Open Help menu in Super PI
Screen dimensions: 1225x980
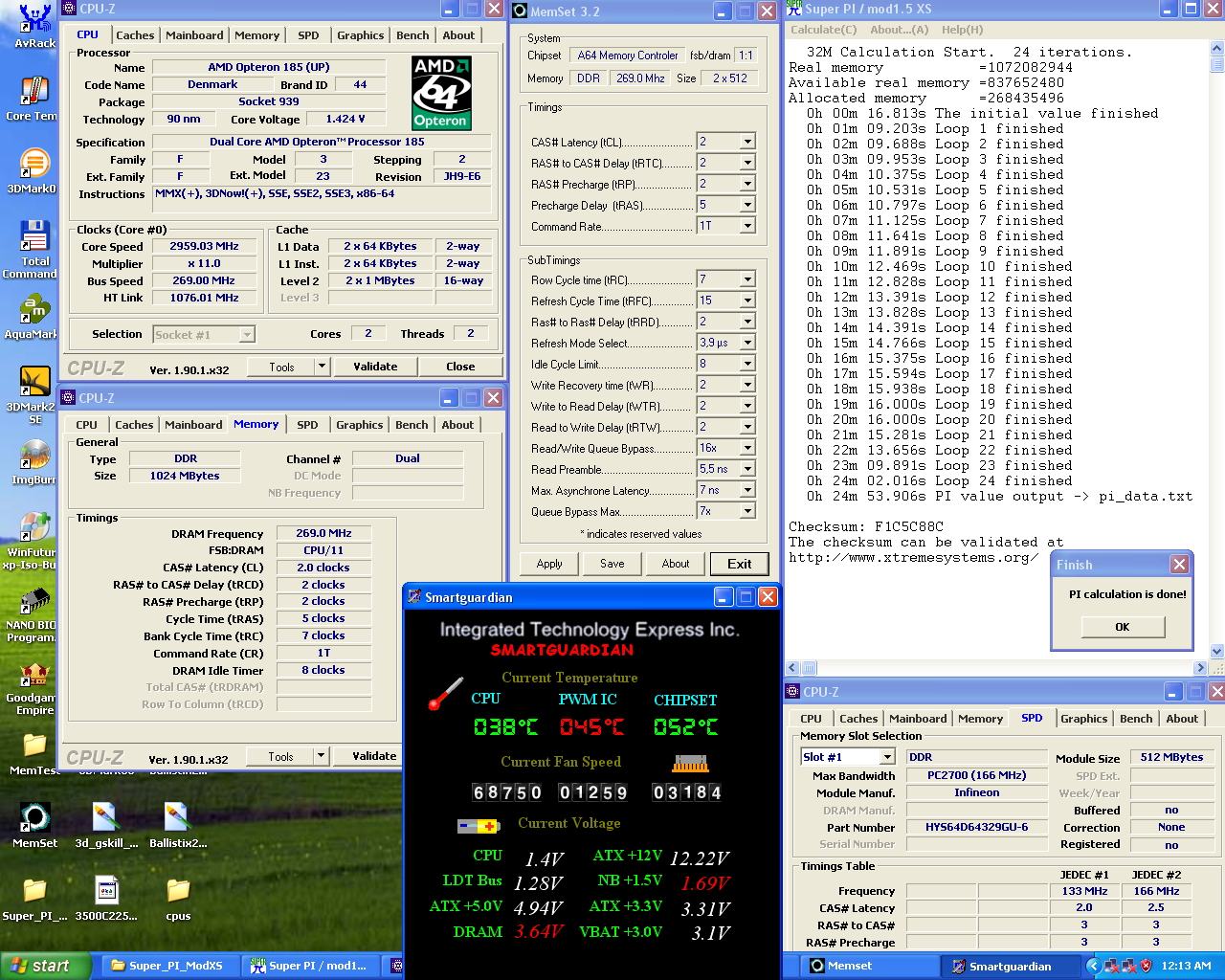[x=962, y=30]
